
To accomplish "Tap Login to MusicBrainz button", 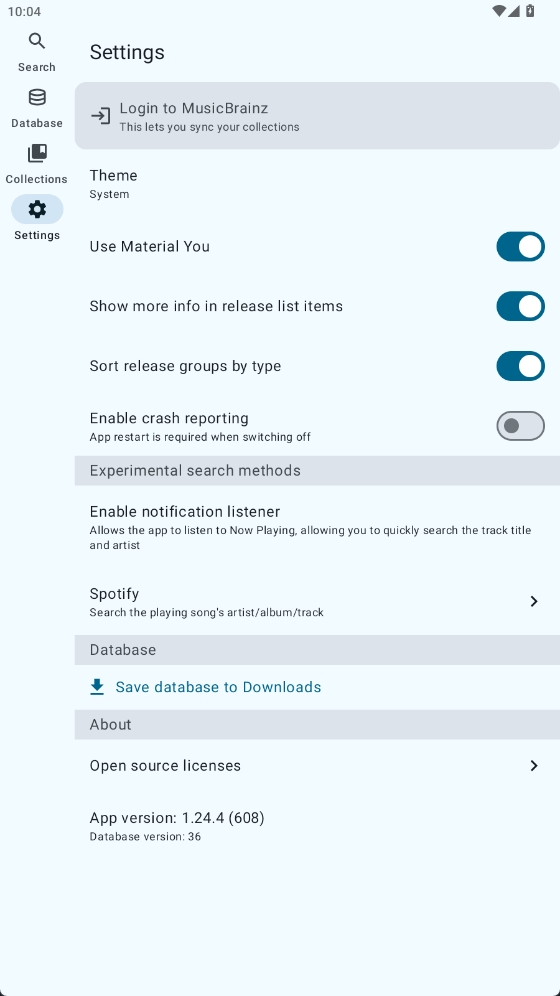I will click(x=317, y=116).
